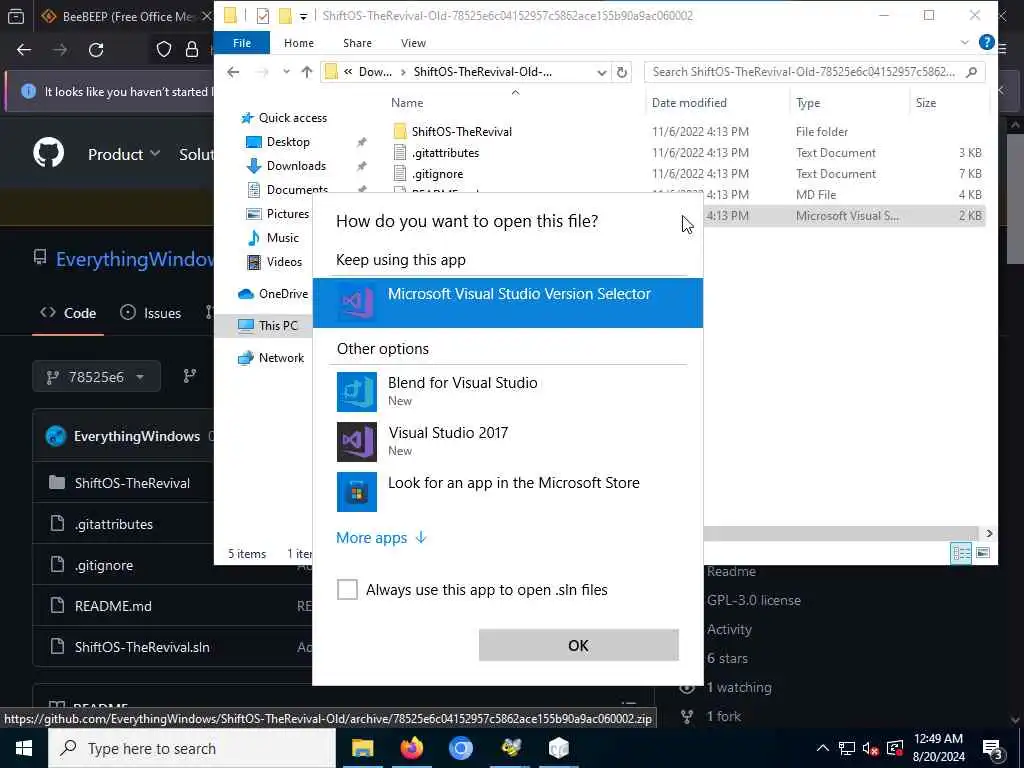Open the Windows Start menu
Image resolution: width=1024 pixels, height=768 pixels.
[x=24, y=748]
